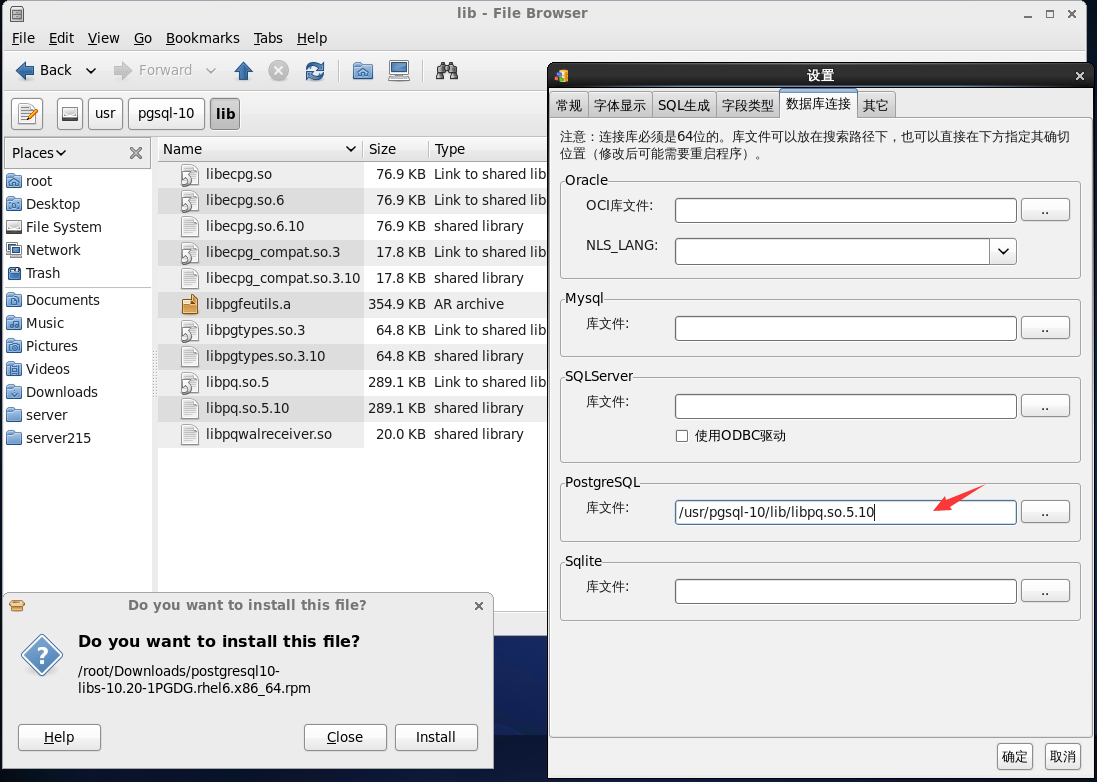Open the Help menu

click(x=311, y=38)
